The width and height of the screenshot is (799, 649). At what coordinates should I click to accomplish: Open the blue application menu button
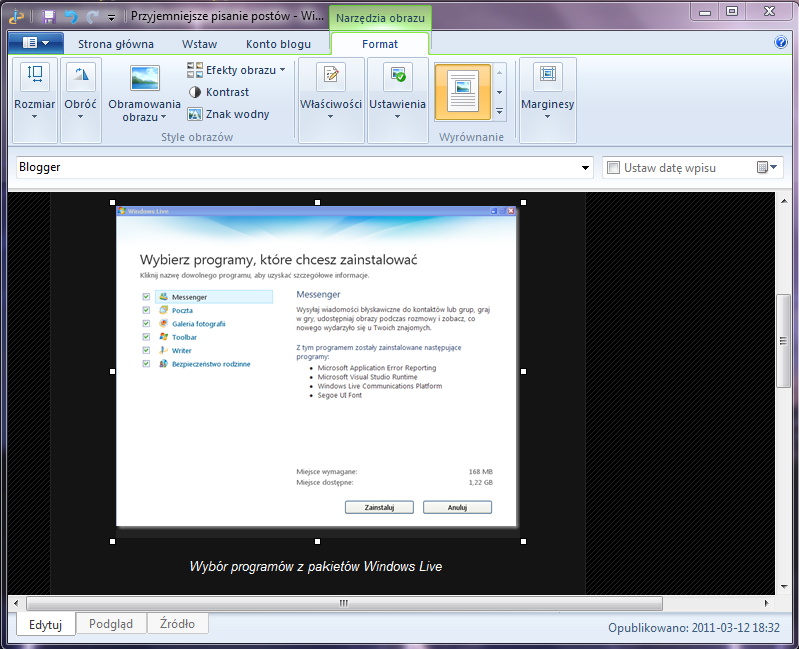[x=36, y=43]
